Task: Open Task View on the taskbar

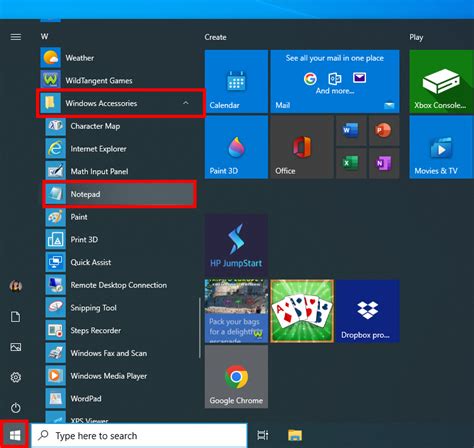Action: [263, 435]
